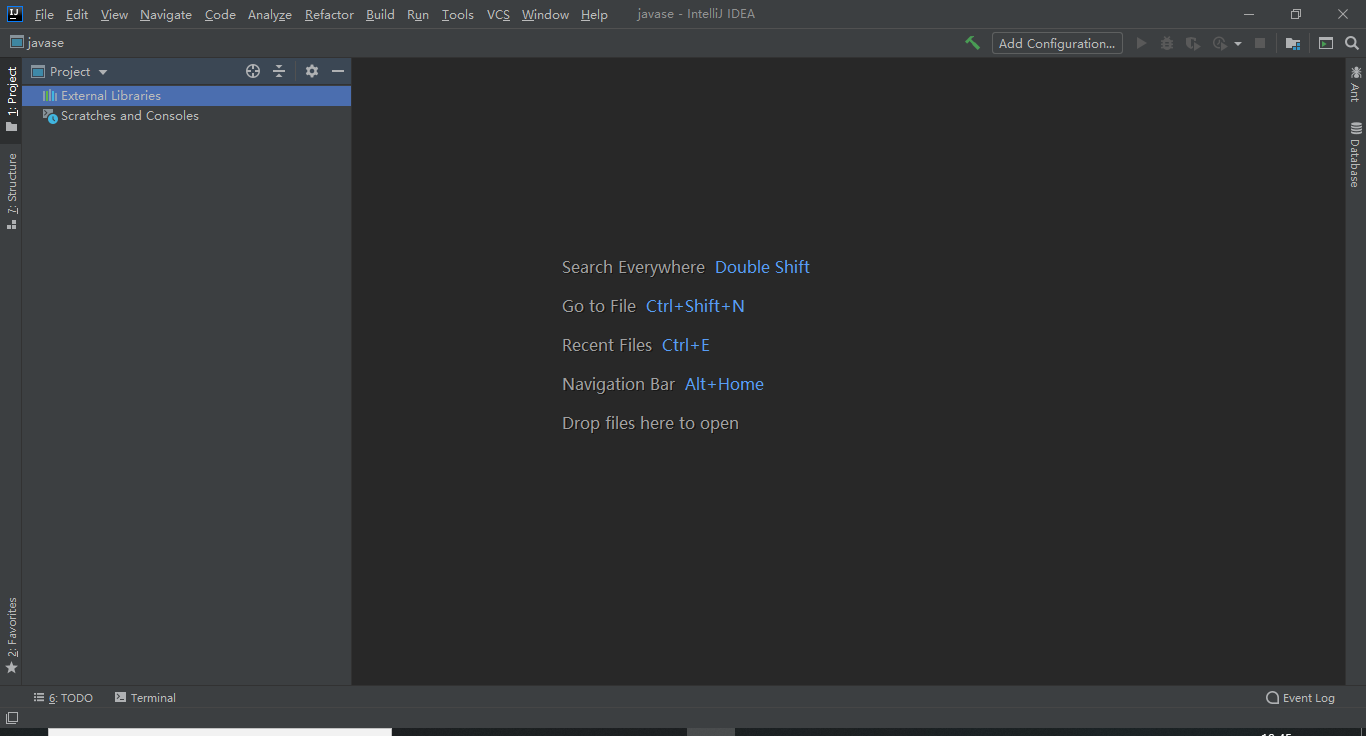Open the Tools menu

pos(458,14)
